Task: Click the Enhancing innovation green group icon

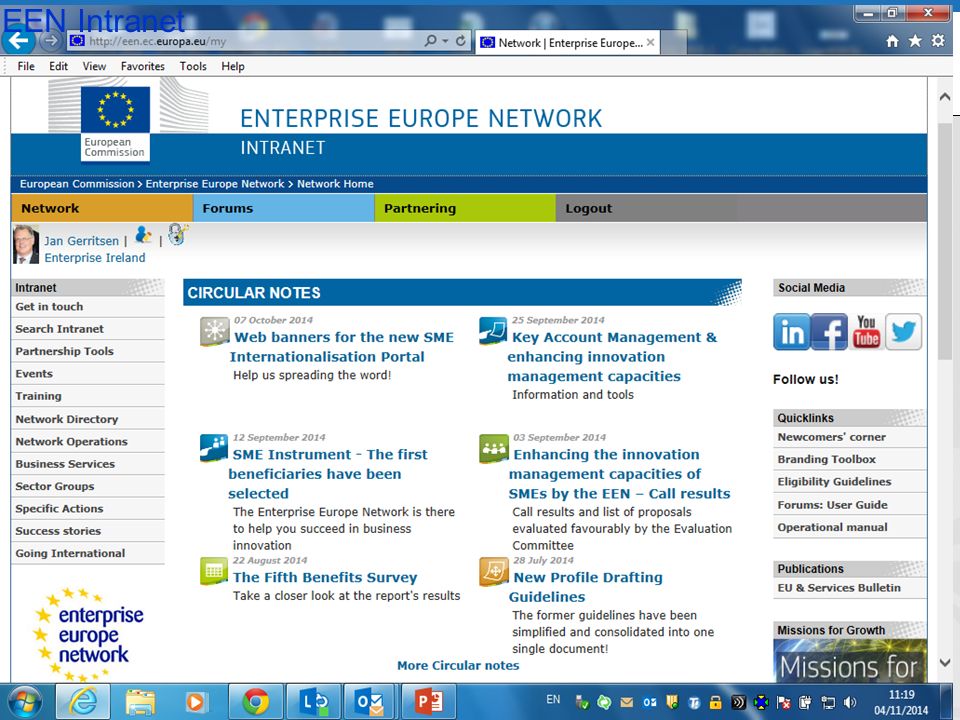Action: click(x=493, y=449)
